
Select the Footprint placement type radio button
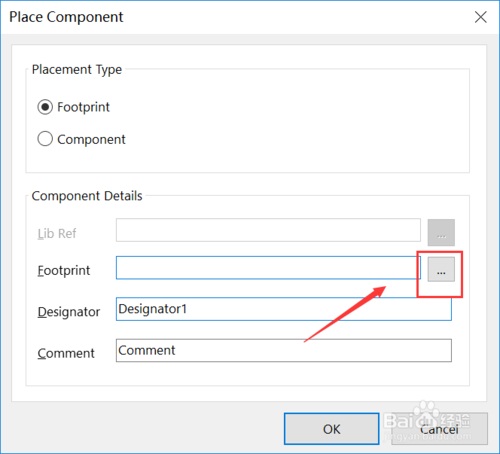45,107
